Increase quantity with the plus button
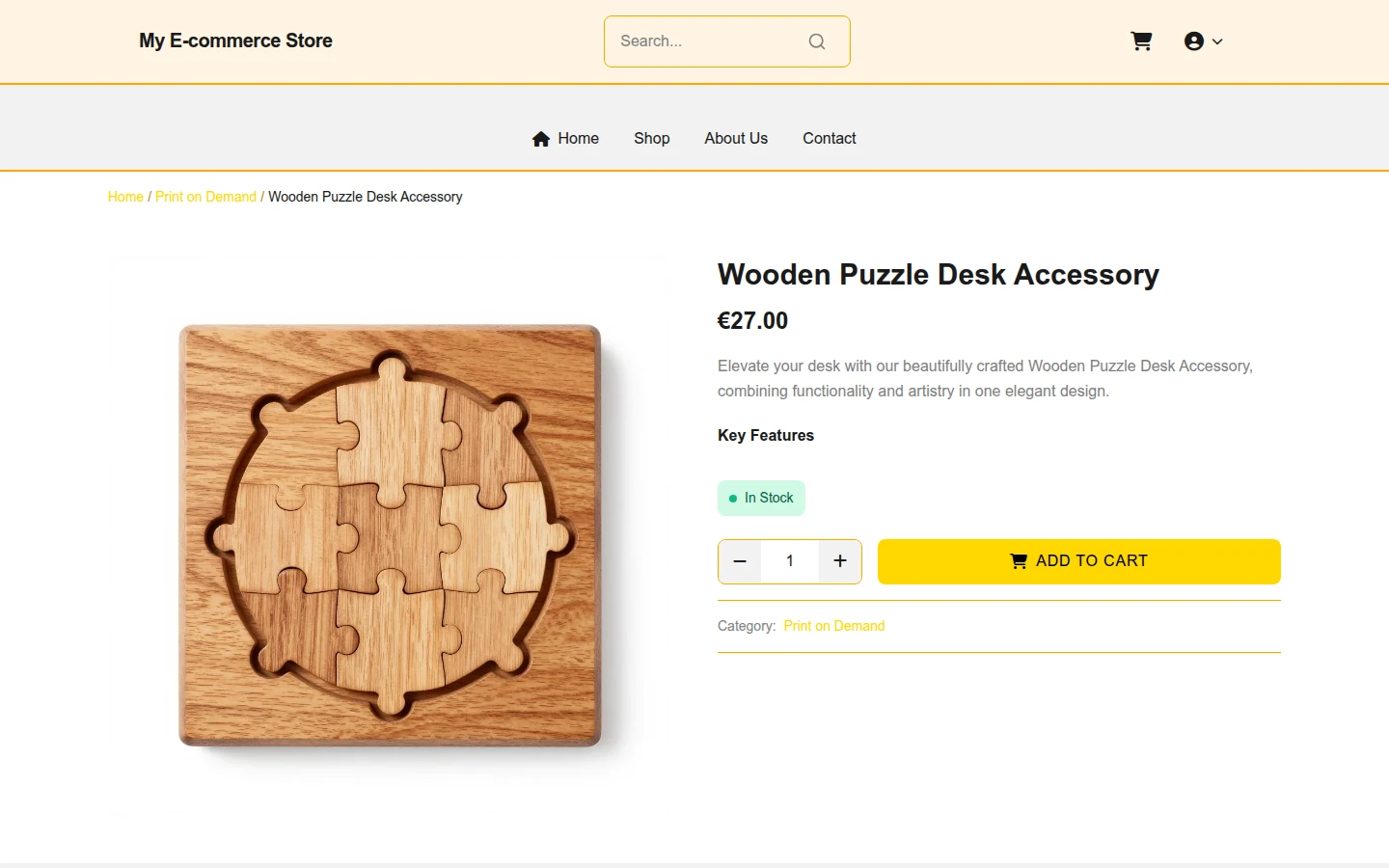The image size is (1389, 868). tap(840, 561)
